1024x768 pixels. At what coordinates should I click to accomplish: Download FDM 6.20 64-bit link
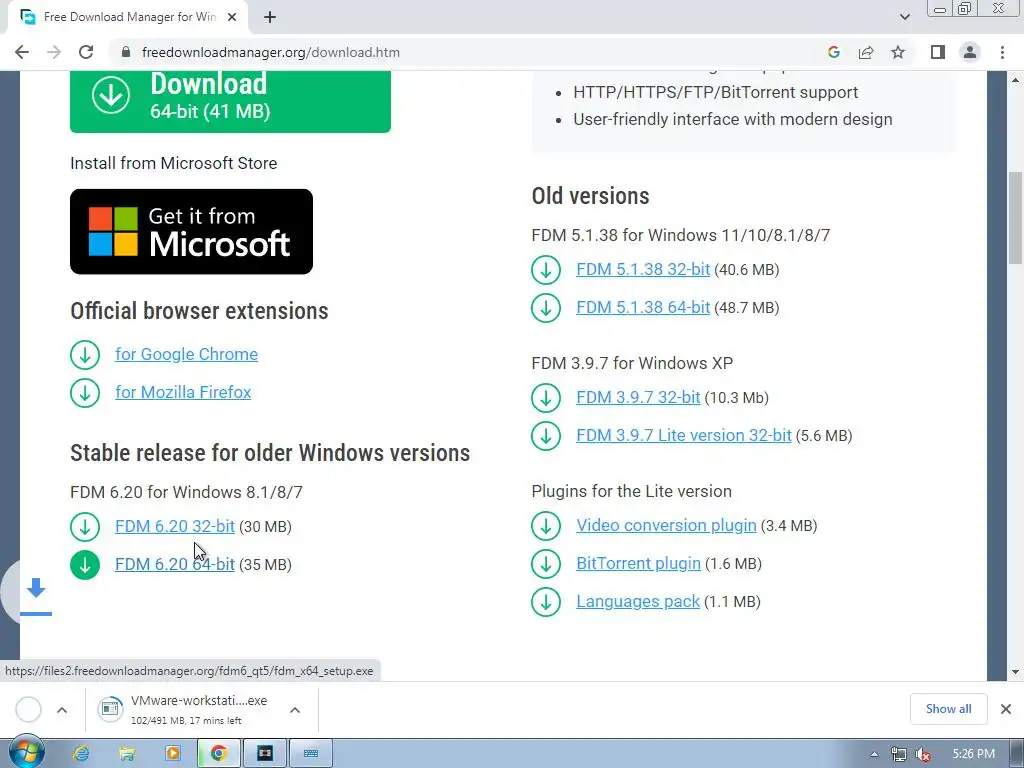click(x=174, y=564)
